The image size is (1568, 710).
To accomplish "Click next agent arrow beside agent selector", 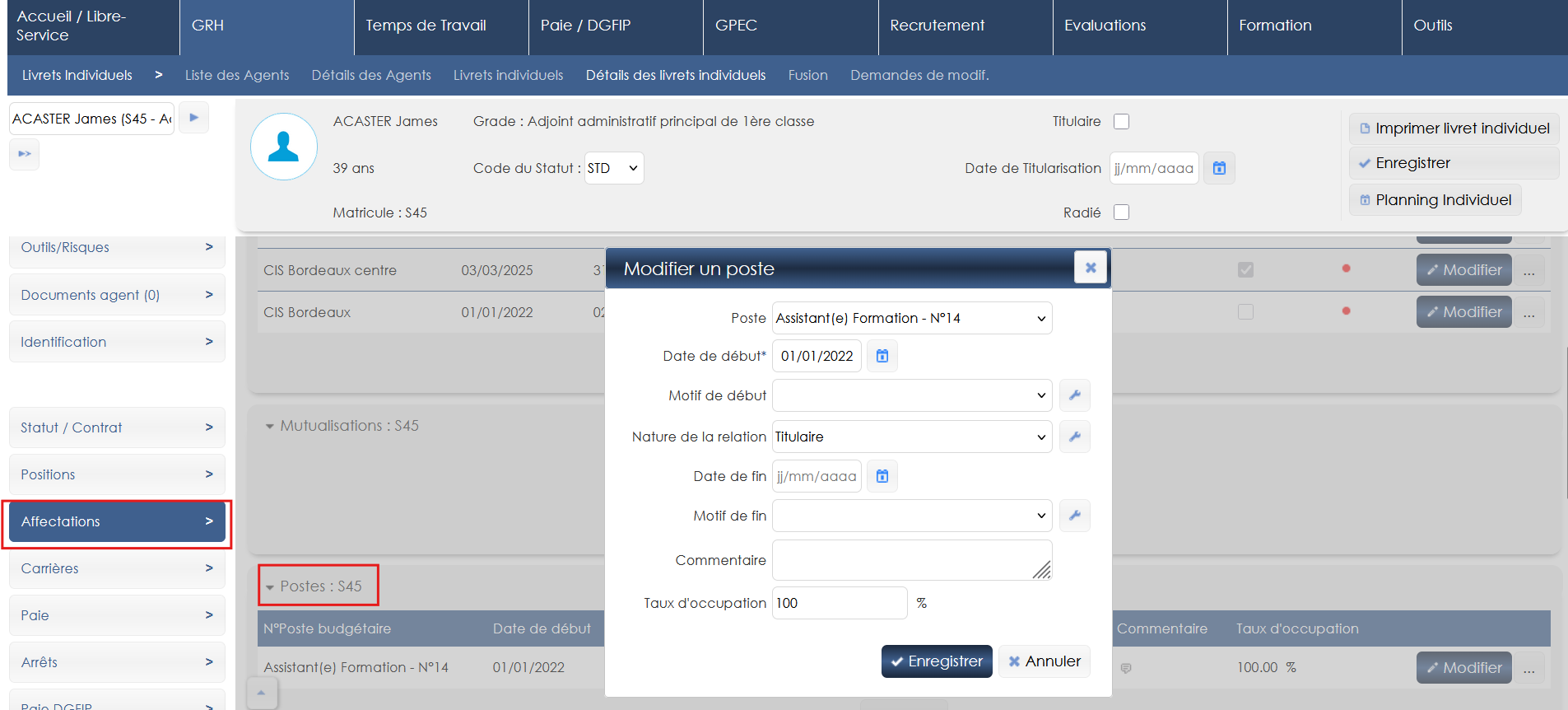I will pos(193,118).
